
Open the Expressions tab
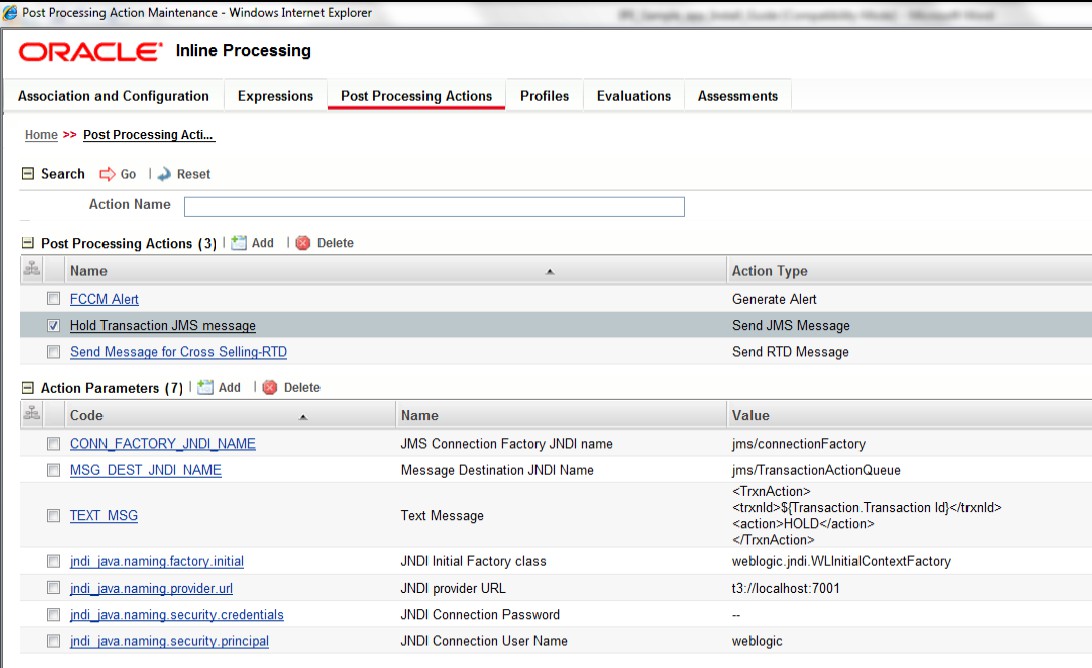275,96
